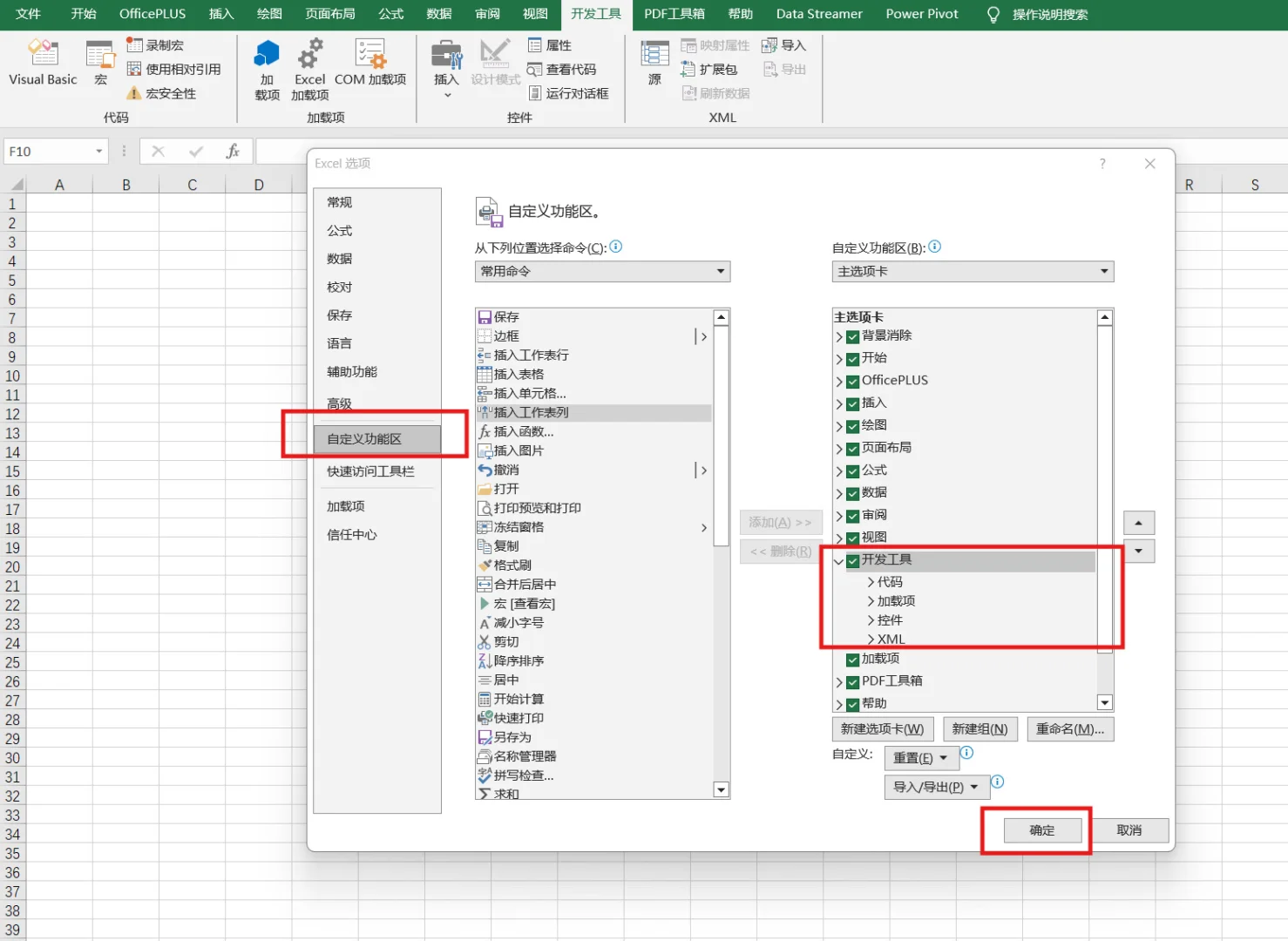Toggle the PDF工具箱 tab checkbox

[x=853, y=682]
